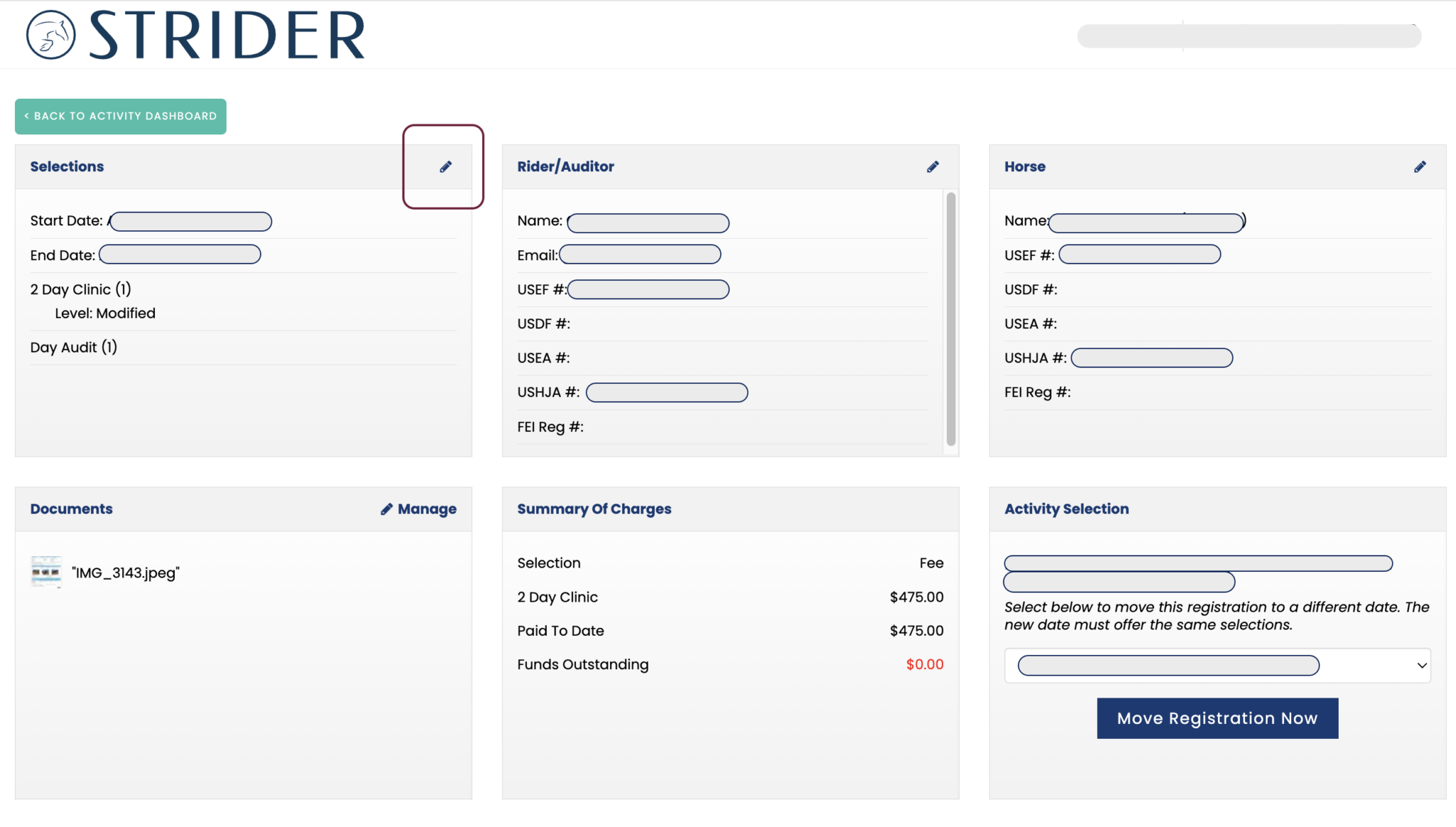Image resolution: width=1456 pixels, height=827 pixels.
Task: Edit Rider/Auditor details with pencil icon
Action: pos(933,166)
